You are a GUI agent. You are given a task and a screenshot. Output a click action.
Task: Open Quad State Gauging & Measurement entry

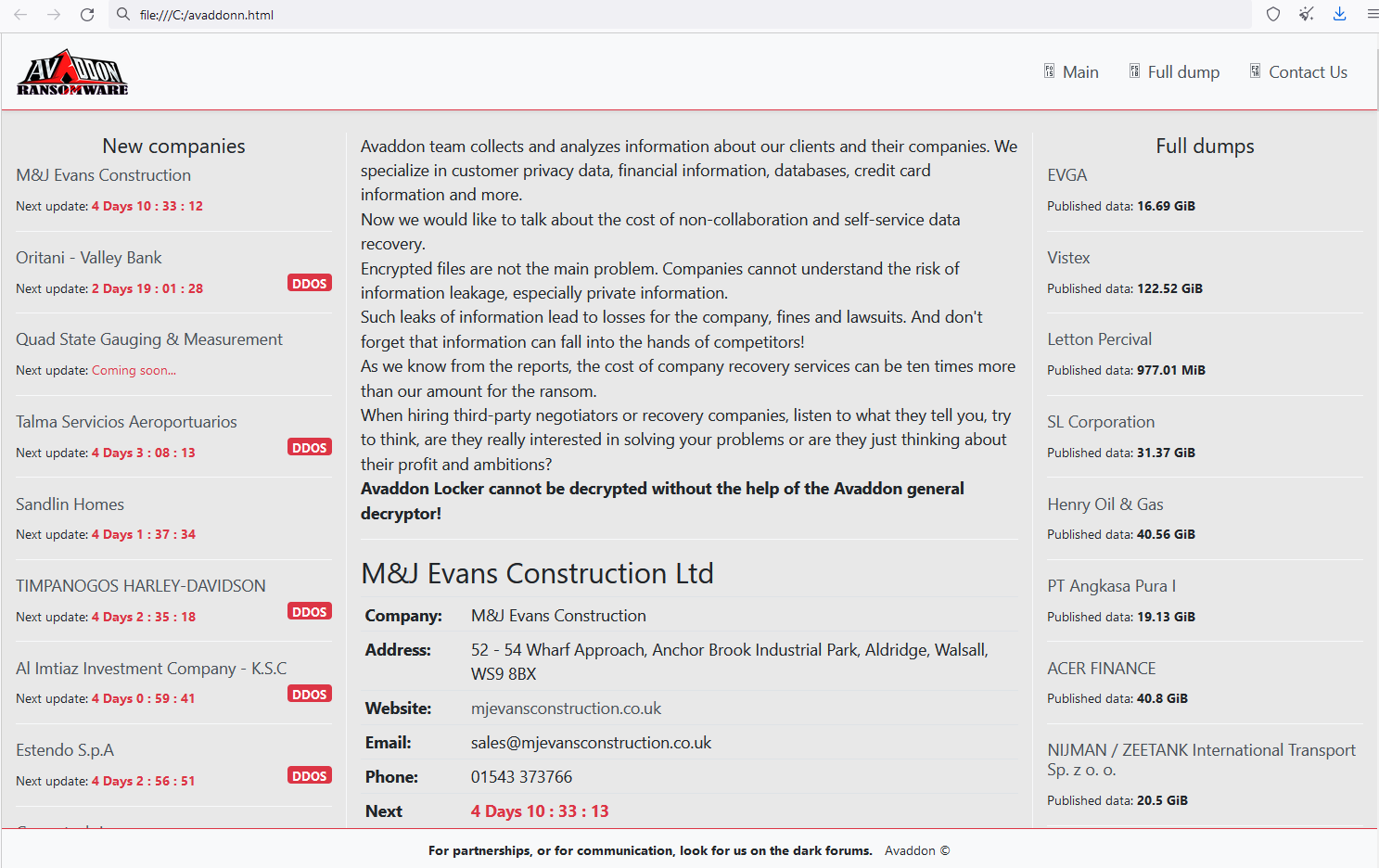[149, 339]
